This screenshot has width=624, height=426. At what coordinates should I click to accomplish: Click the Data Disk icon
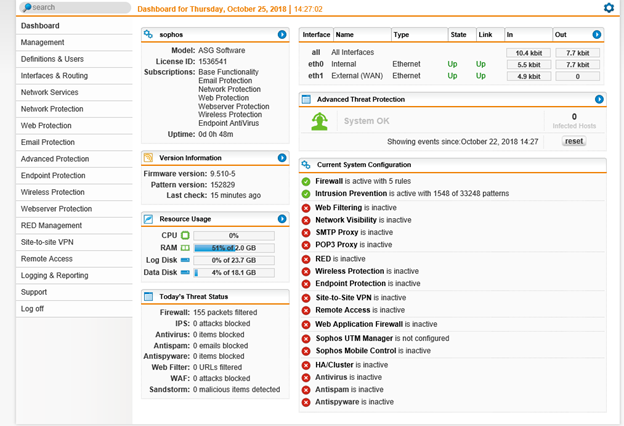tap(185, 272)
